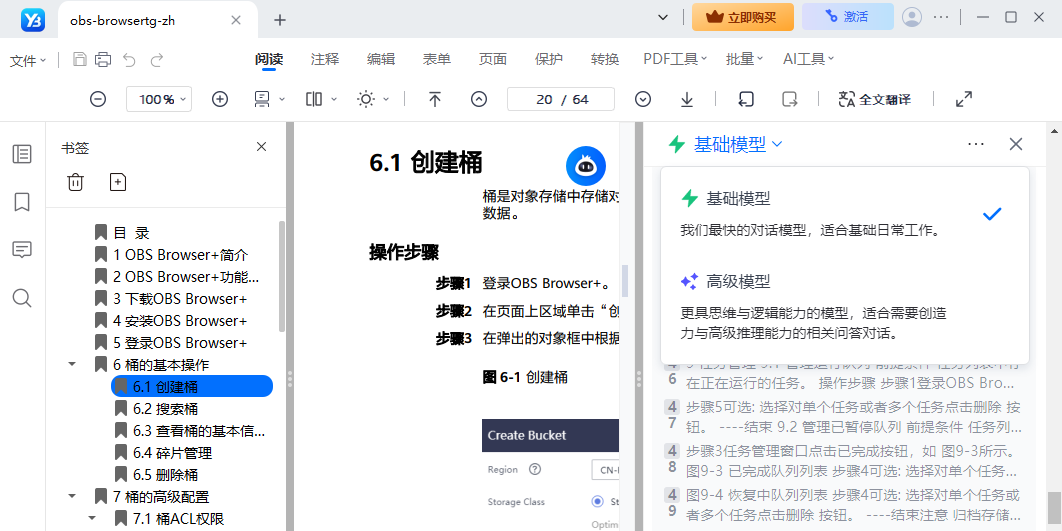Click the undo arrow icon
1062x531 pixels.
point(129,60)
